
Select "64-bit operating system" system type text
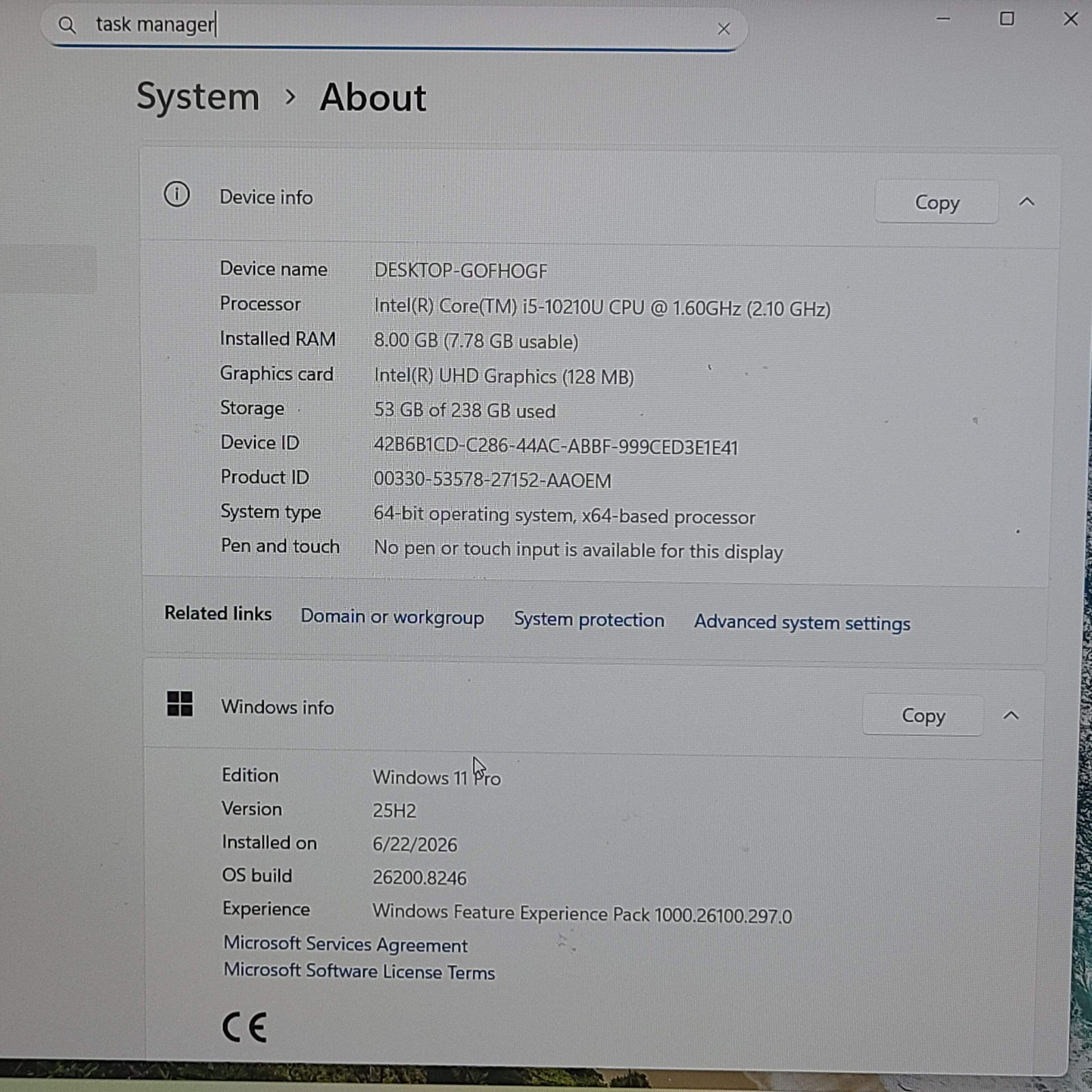pos(564,515)
